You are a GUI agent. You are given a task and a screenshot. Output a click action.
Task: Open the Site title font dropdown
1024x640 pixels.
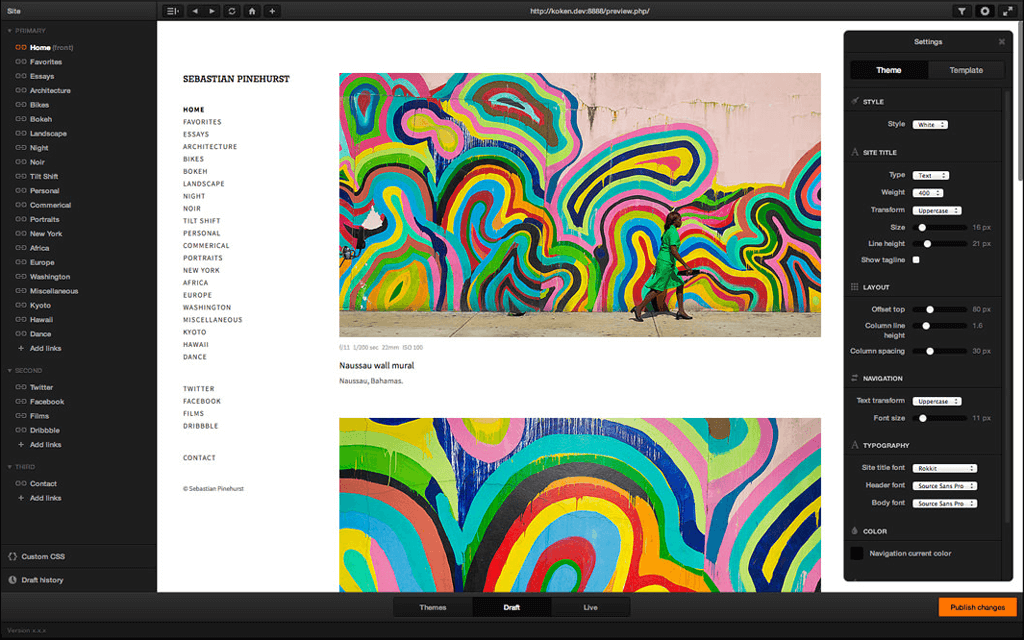click(x=945, y=468)
